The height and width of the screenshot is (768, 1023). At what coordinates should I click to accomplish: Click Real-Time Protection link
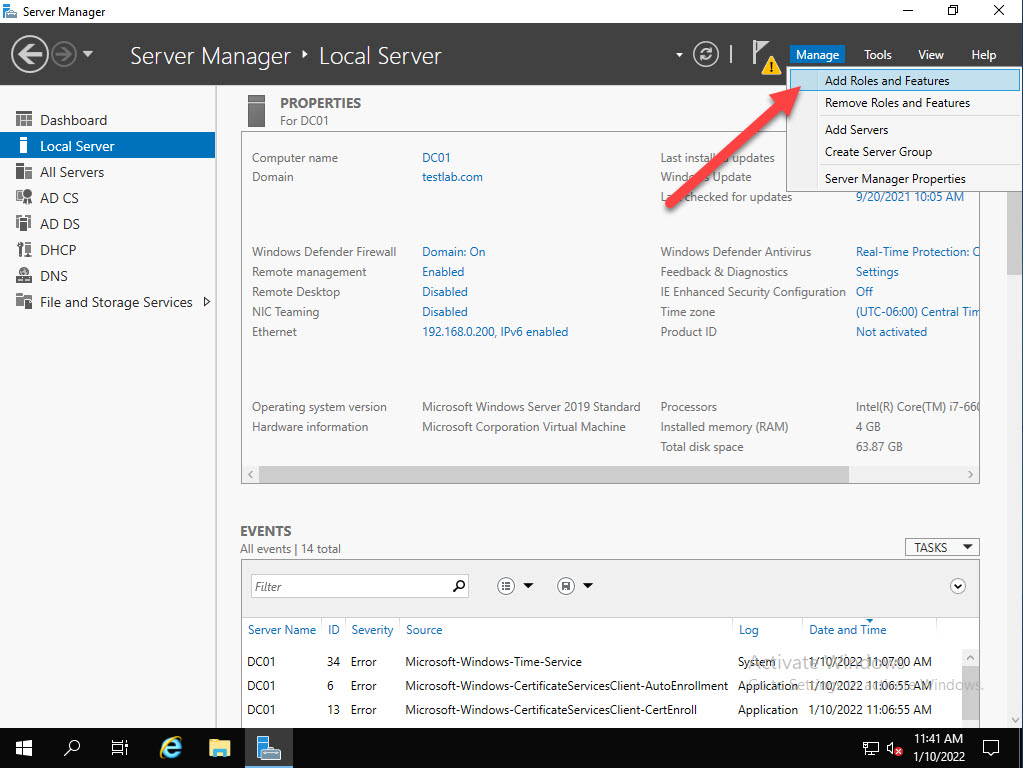(x=917, y=252)
